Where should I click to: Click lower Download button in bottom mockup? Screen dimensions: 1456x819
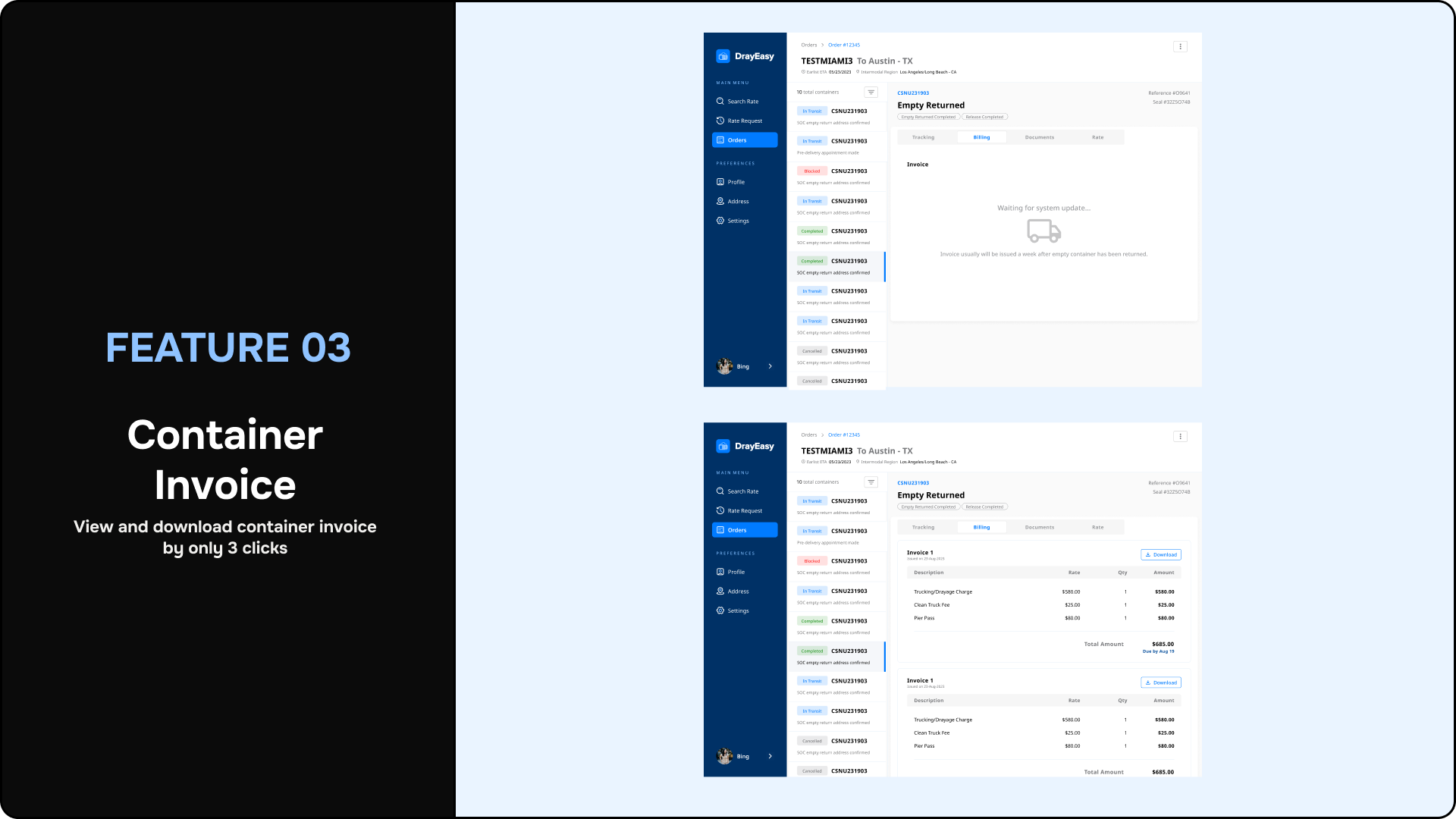[x=1160, y=682]
